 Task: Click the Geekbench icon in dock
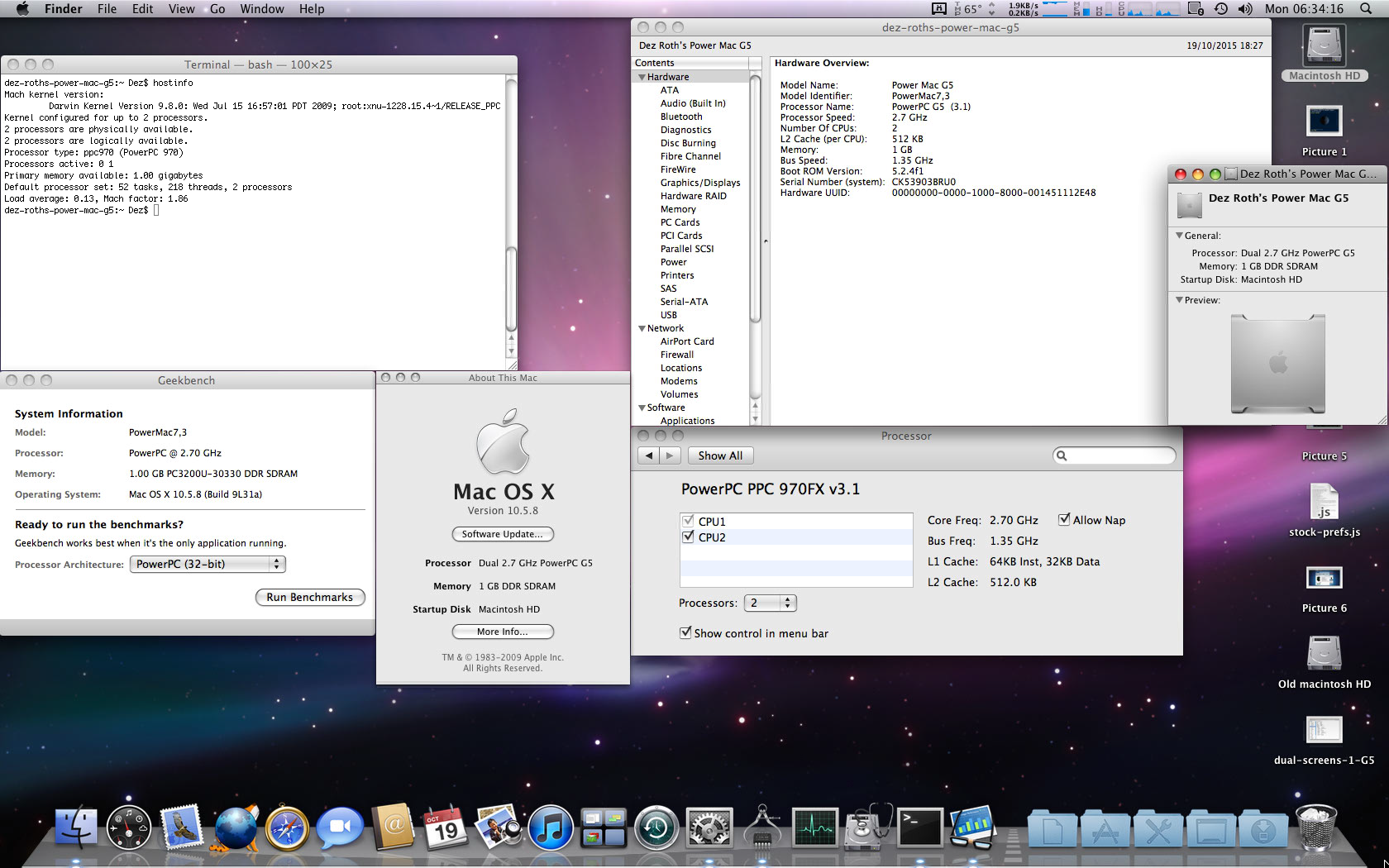(x=973, y=827)
